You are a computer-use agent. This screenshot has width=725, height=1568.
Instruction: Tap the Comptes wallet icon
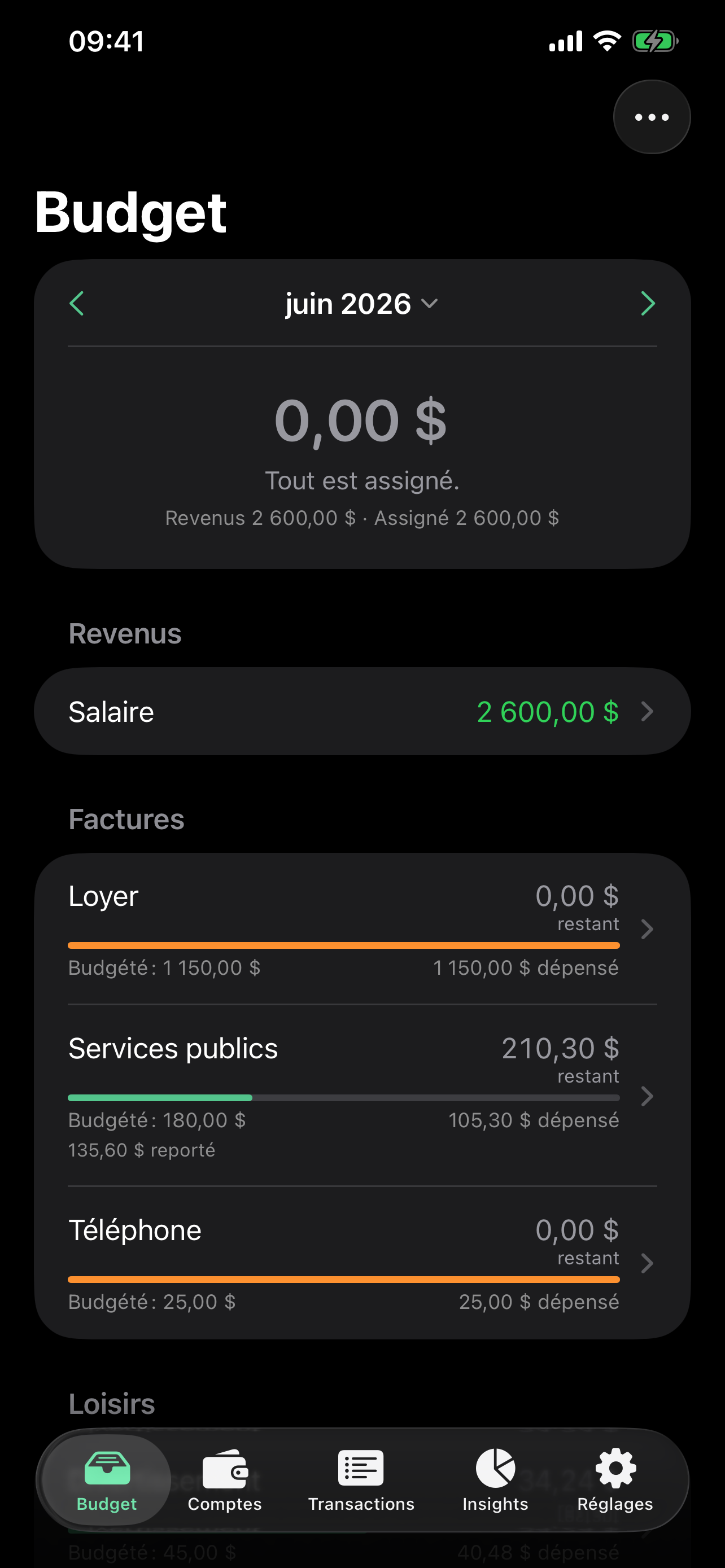pos(225,1468)
